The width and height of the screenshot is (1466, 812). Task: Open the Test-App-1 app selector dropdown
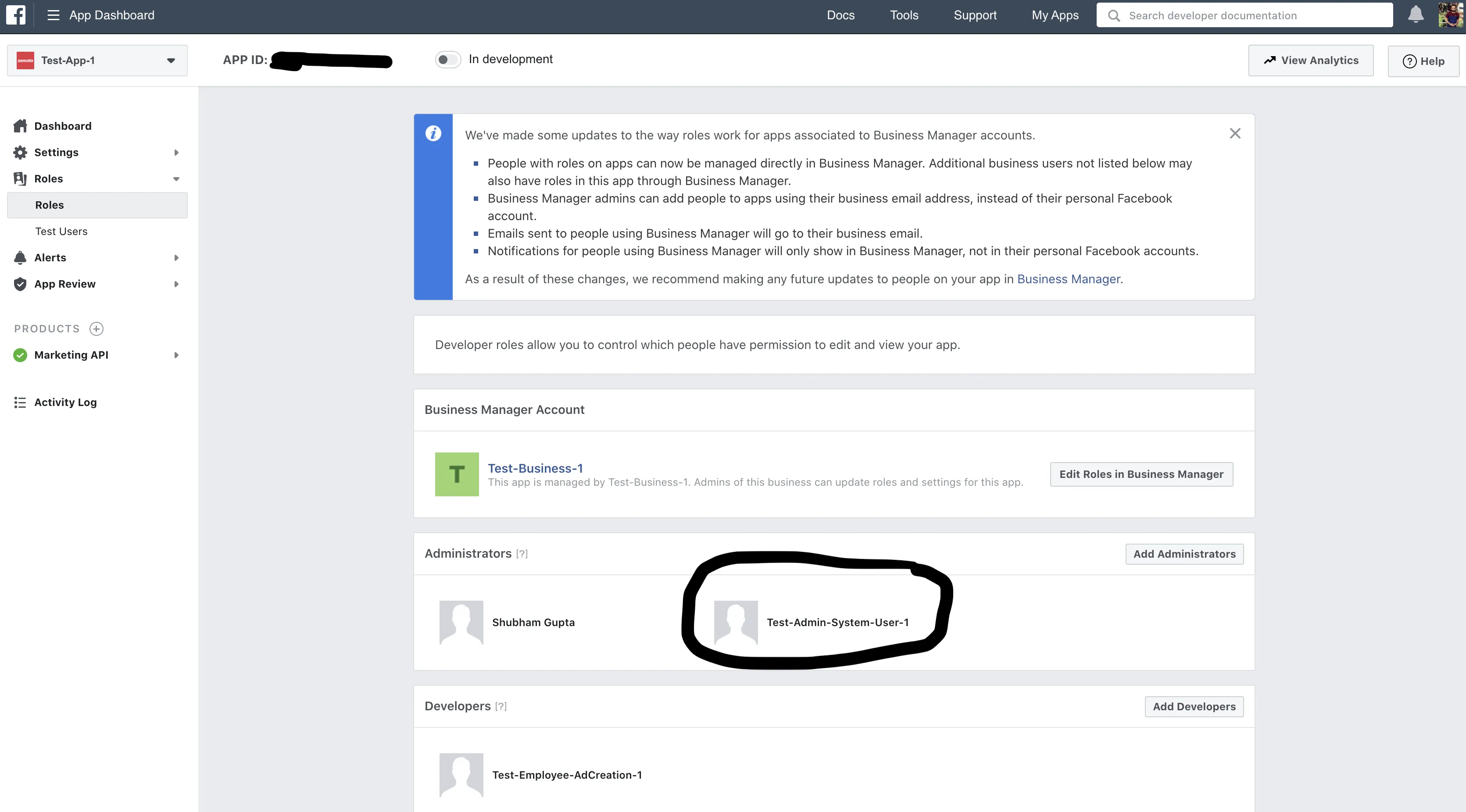point(97,60)
